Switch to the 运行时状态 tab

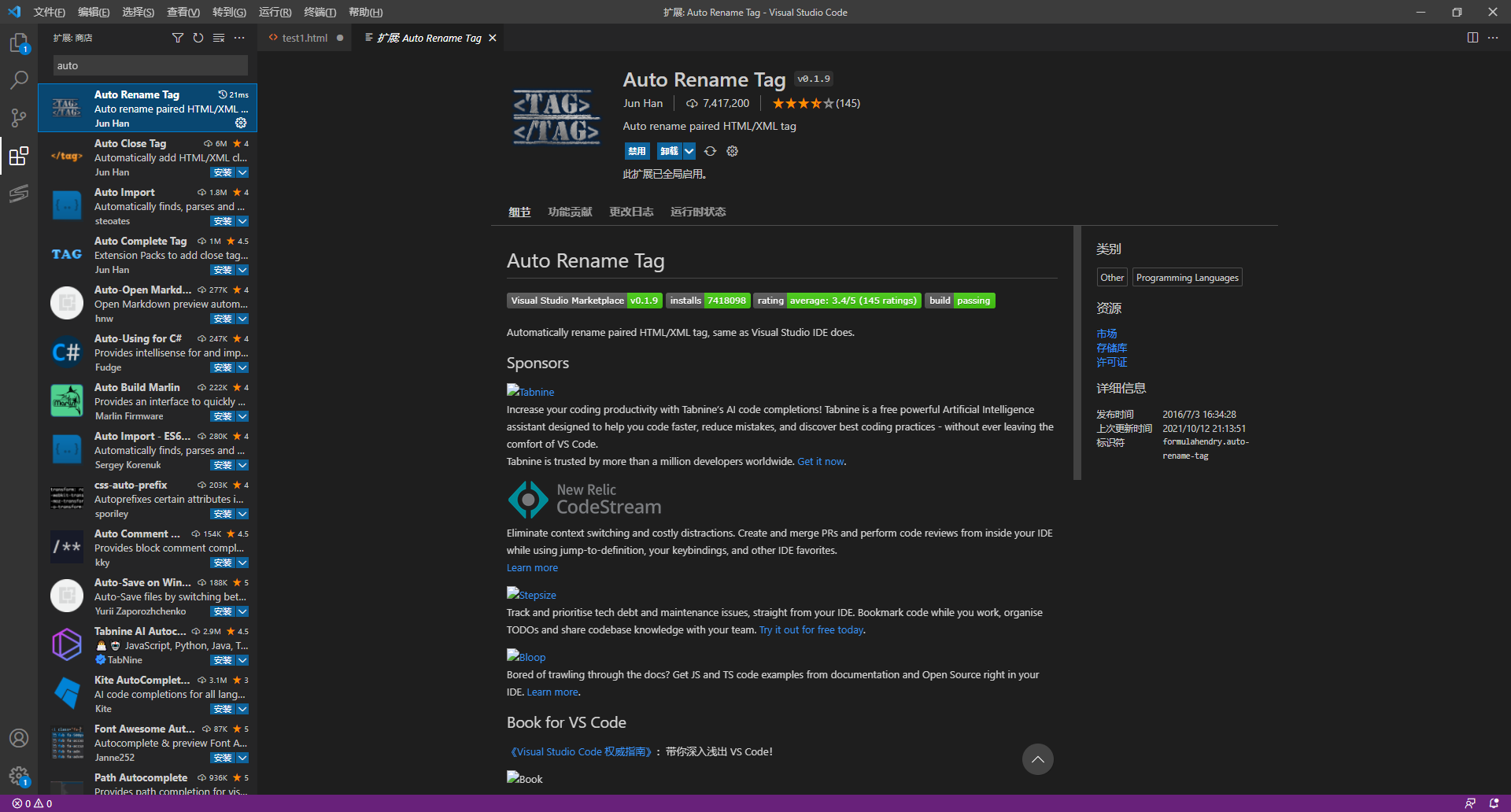pyautogui.click(x=698, y=212)
